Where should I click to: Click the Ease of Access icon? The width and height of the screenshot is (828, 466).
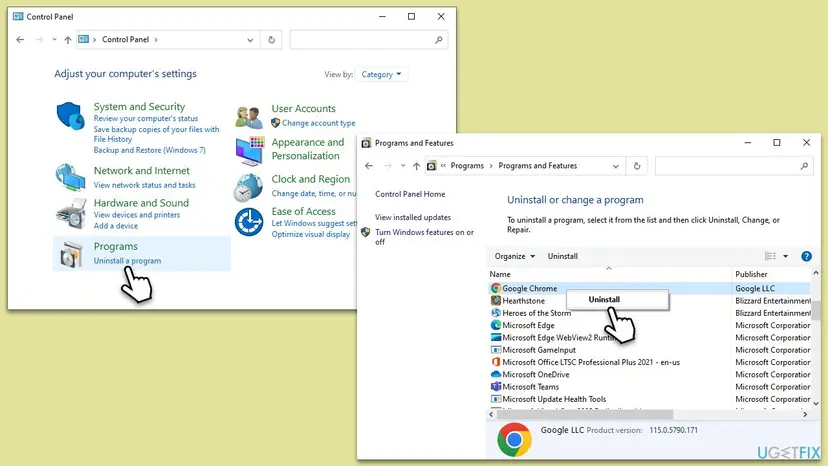249,222
